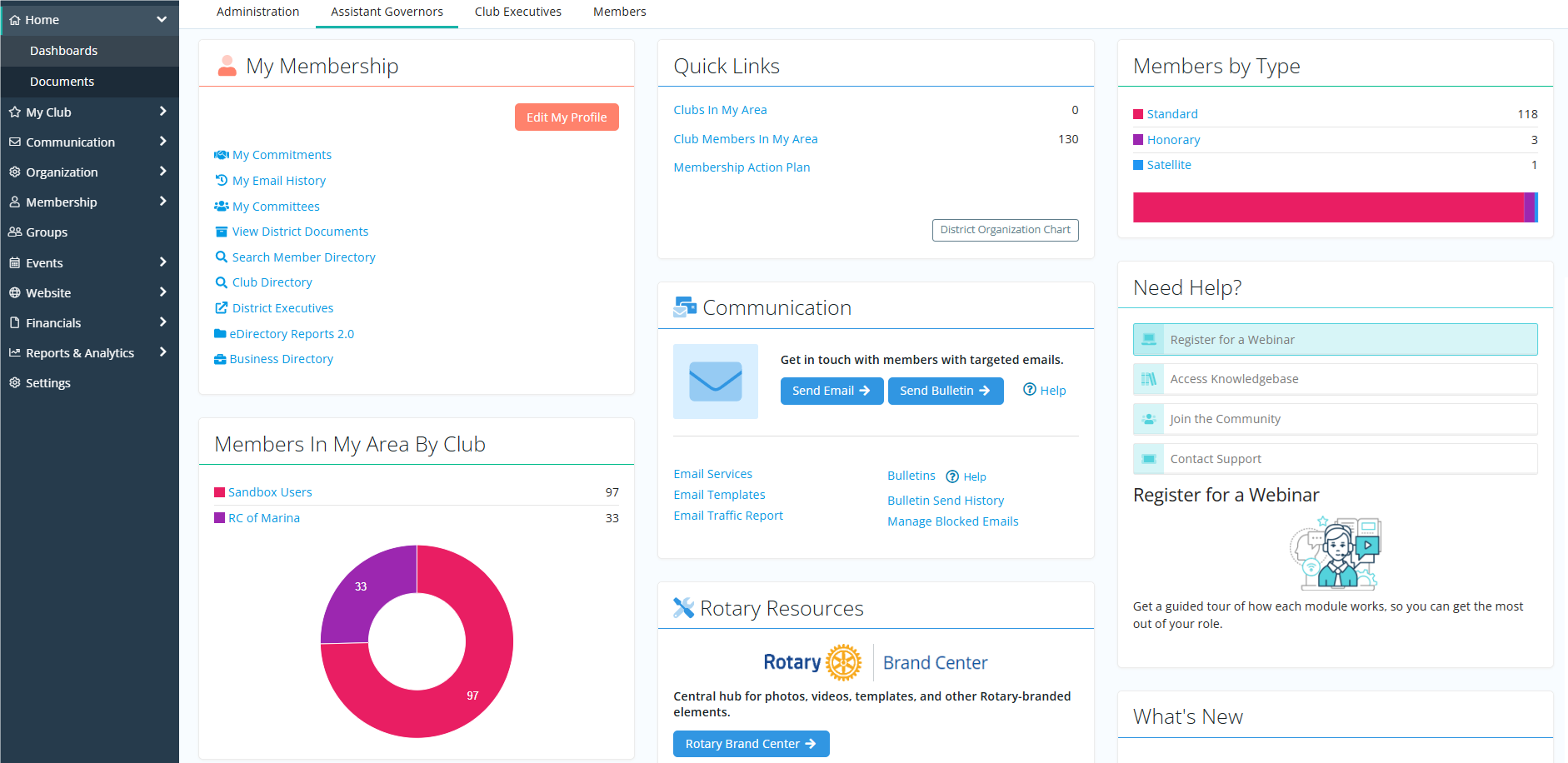Viewport: 1568px width, 763px height.
Task: Open the Club Executives tab
Action: click(x=518, y=12)
